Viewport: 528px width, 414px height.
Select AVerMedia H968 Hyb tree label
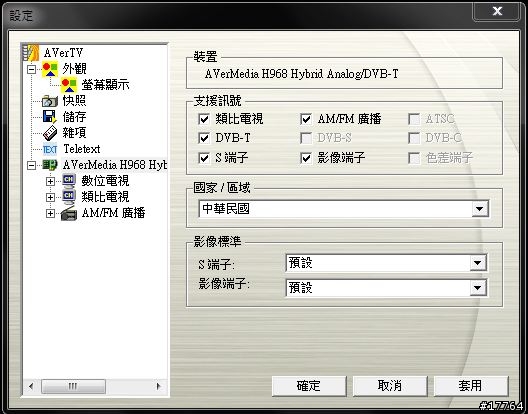click(114, 165)
